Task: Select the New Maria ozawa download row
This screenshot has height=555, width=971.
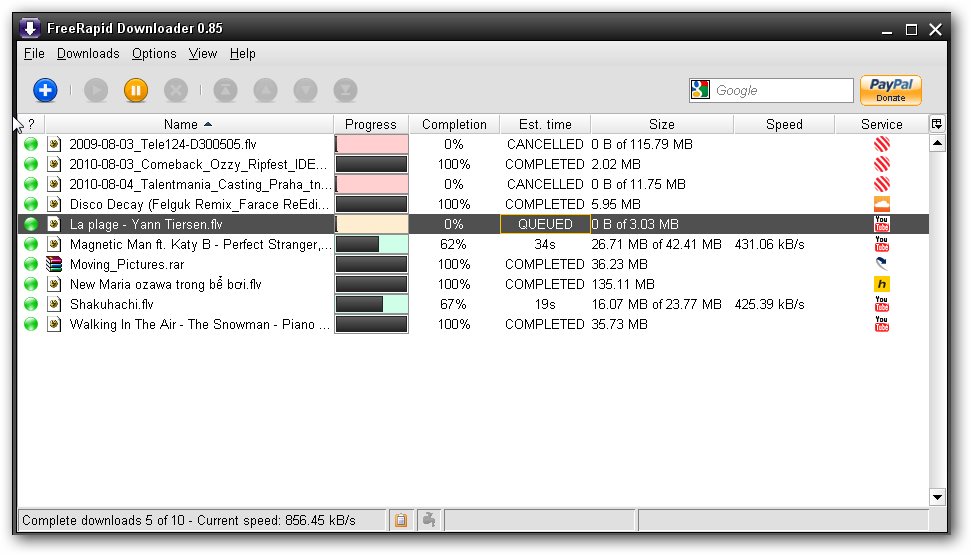Action: coord(473,284)
